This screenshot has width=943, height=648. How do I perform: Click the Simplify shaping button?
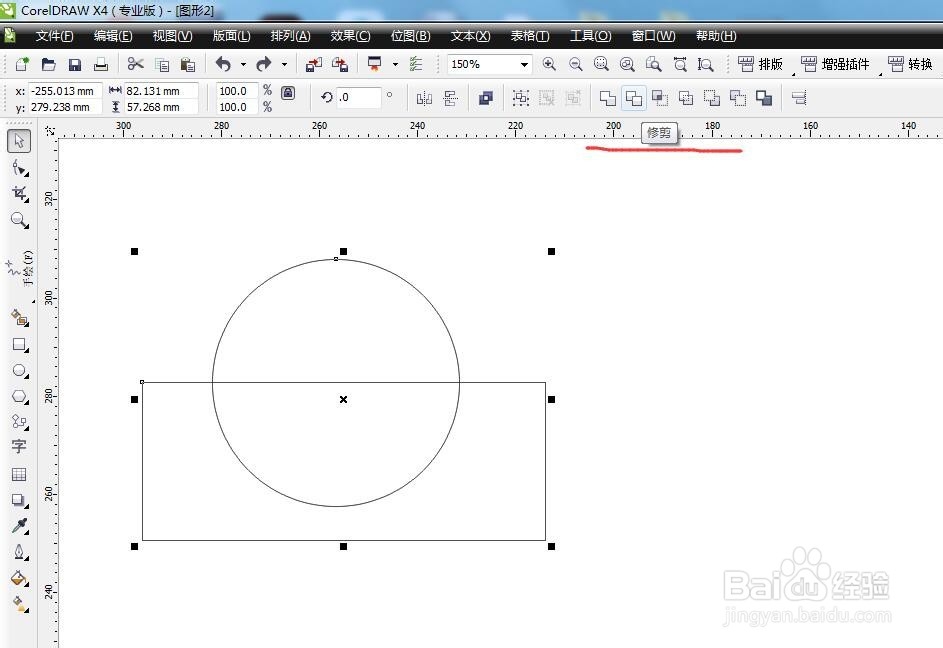(x=686, y=97)
